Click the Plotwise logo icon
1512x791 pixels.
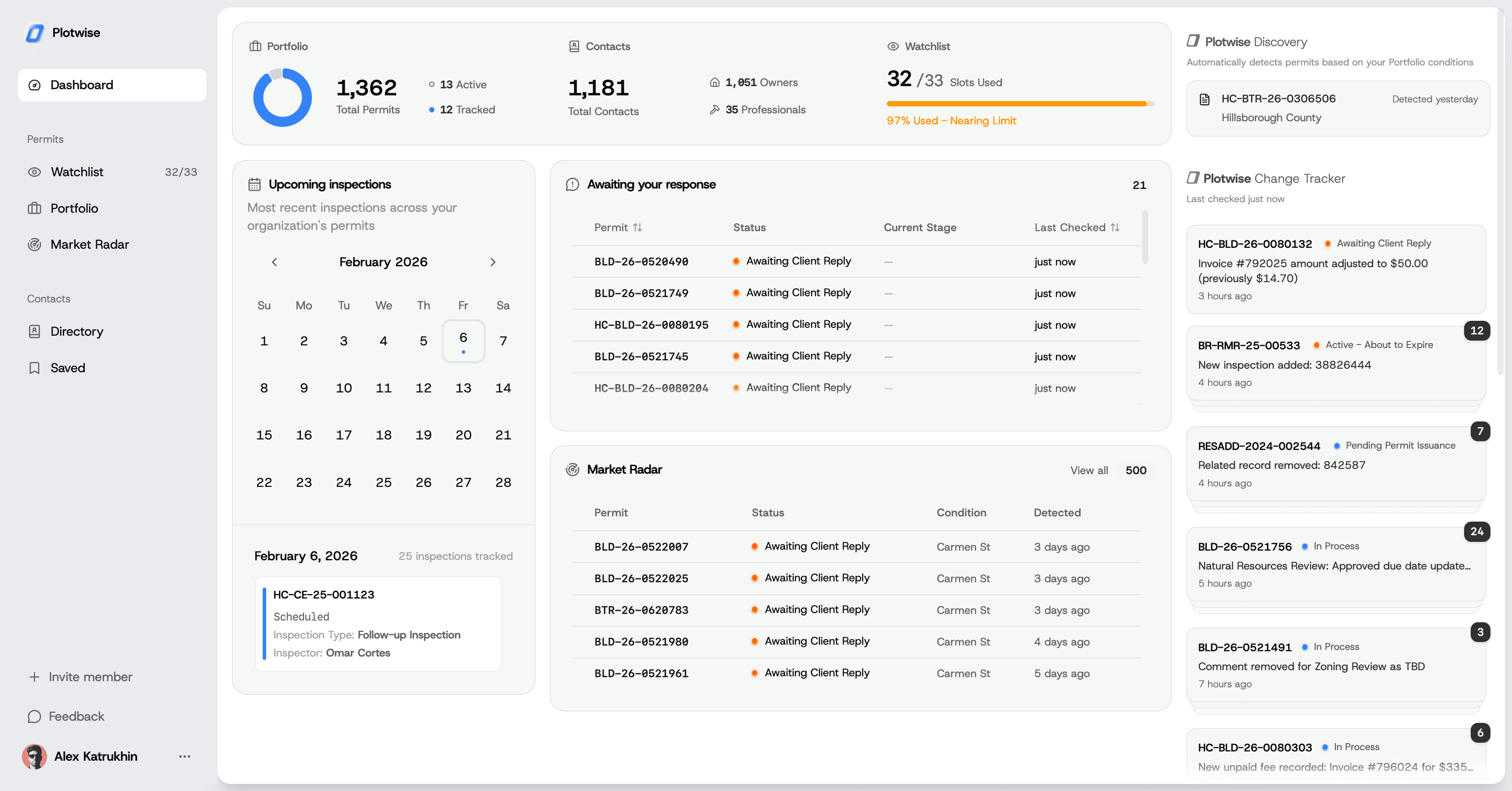tap(33, 32)
